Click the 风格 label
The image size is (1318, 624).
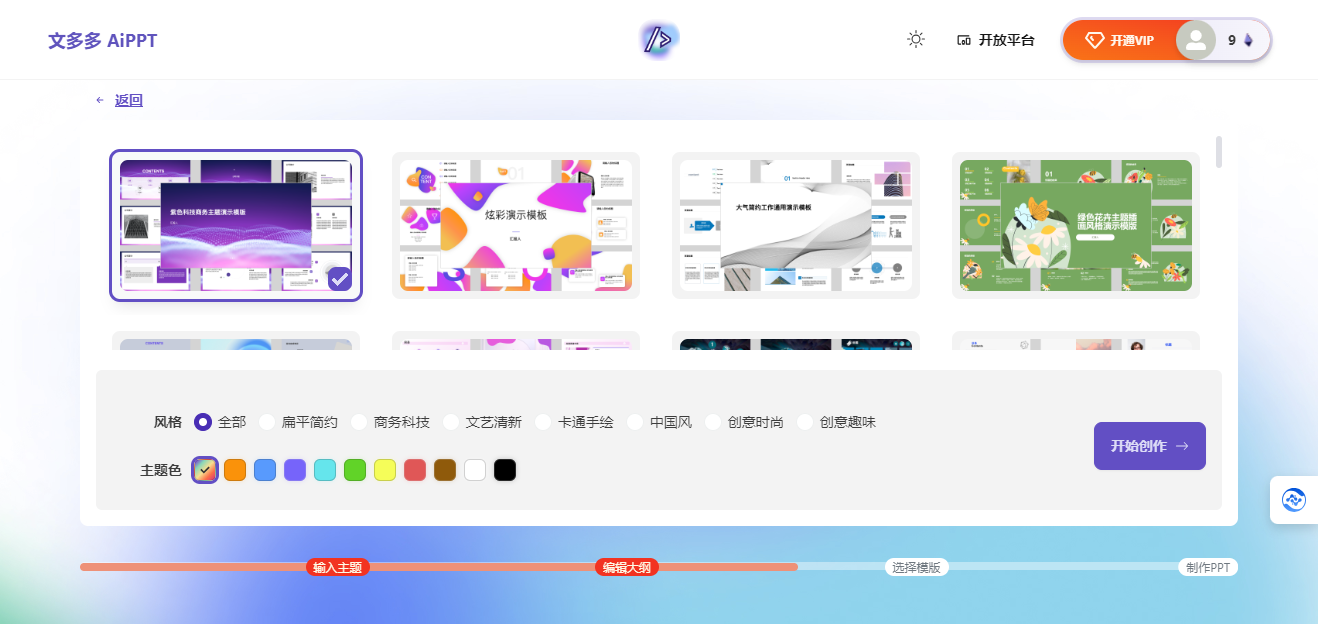(x=168, y=422)
